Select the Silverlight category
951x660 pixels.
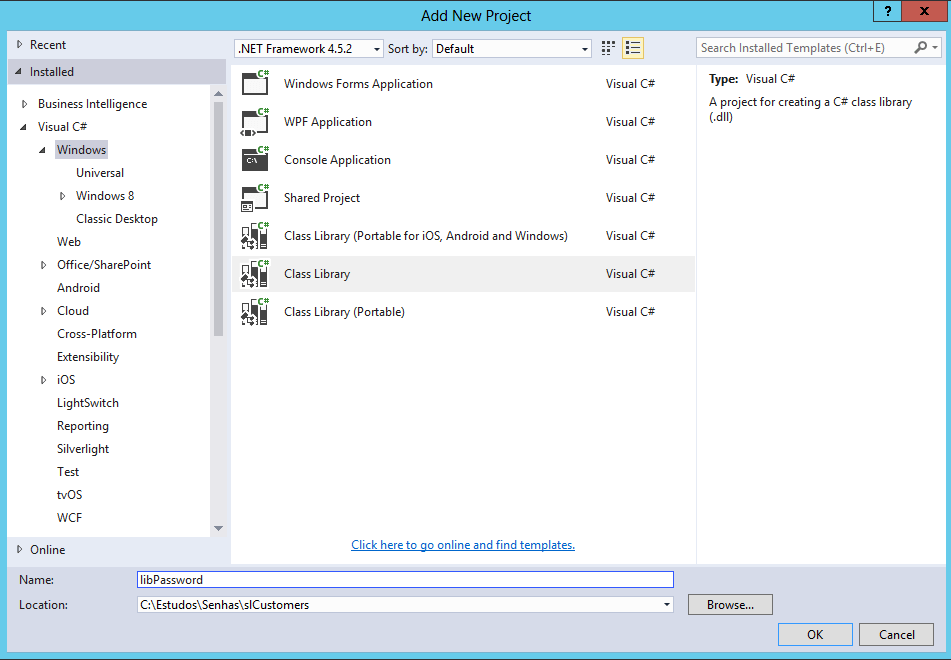(x=83, y=449)
